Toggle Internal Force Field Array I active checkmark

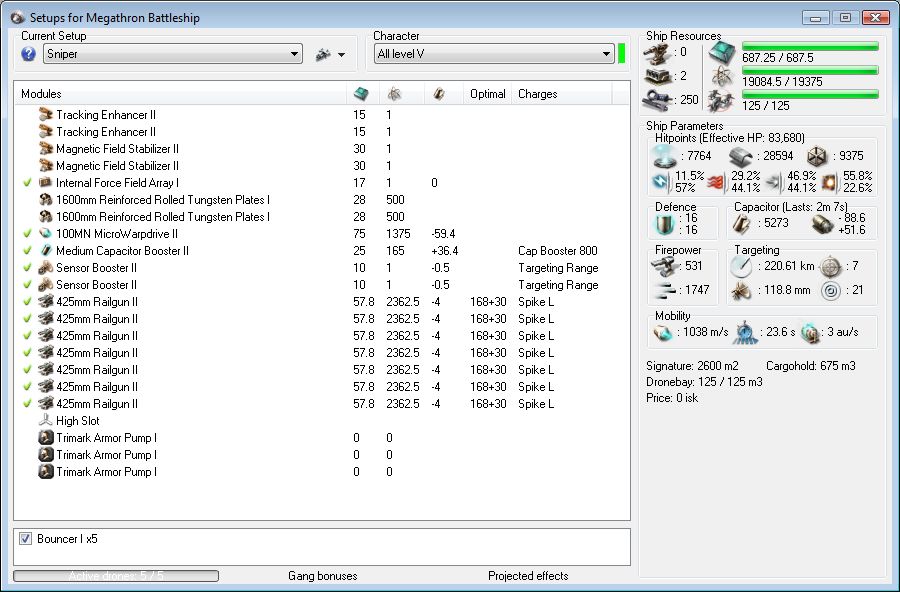coord(27,183)
